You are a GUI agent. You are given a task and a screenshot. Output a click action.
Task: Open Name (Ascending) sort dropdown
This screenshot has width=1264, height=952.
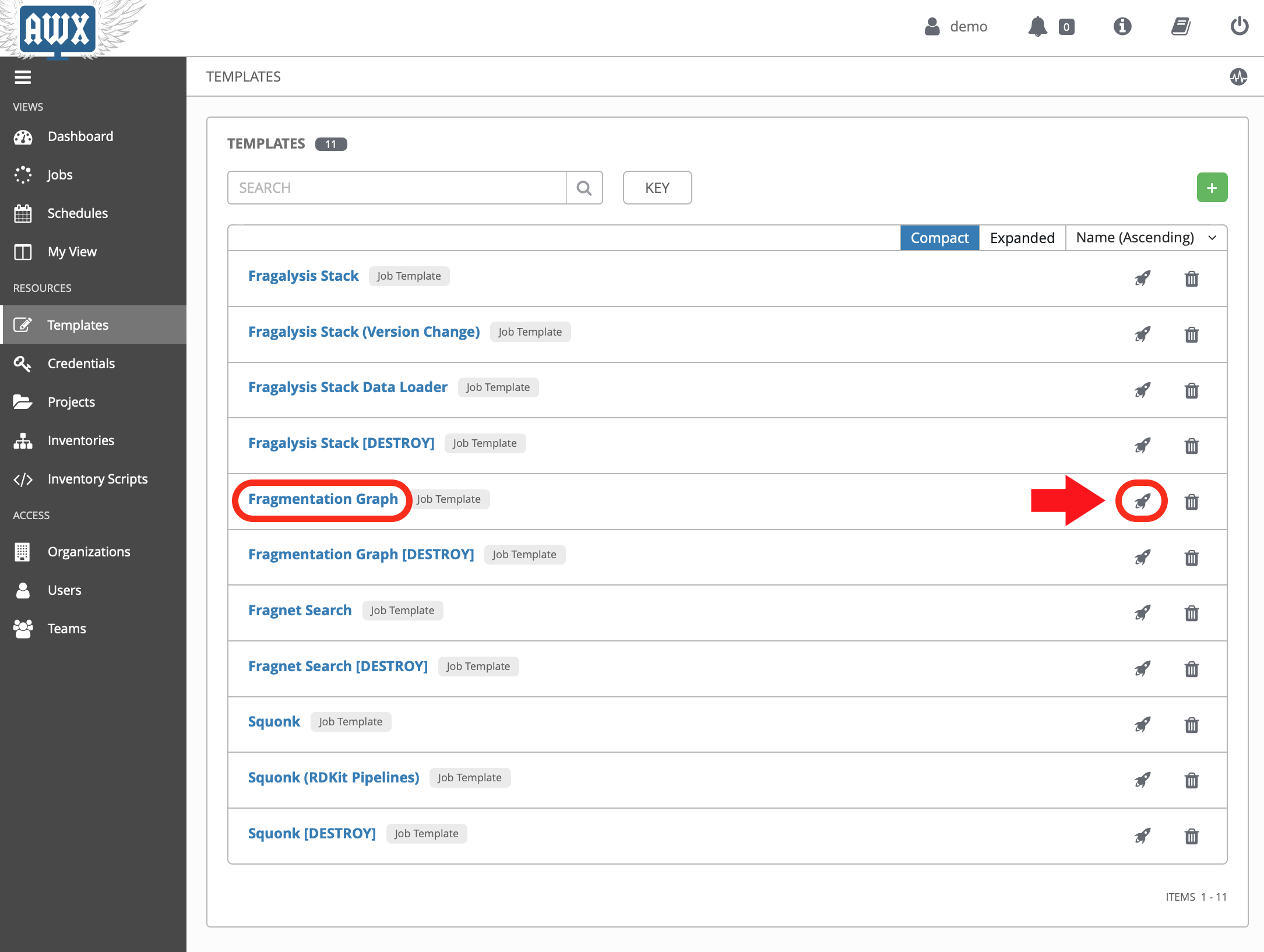pos(1146,238)
